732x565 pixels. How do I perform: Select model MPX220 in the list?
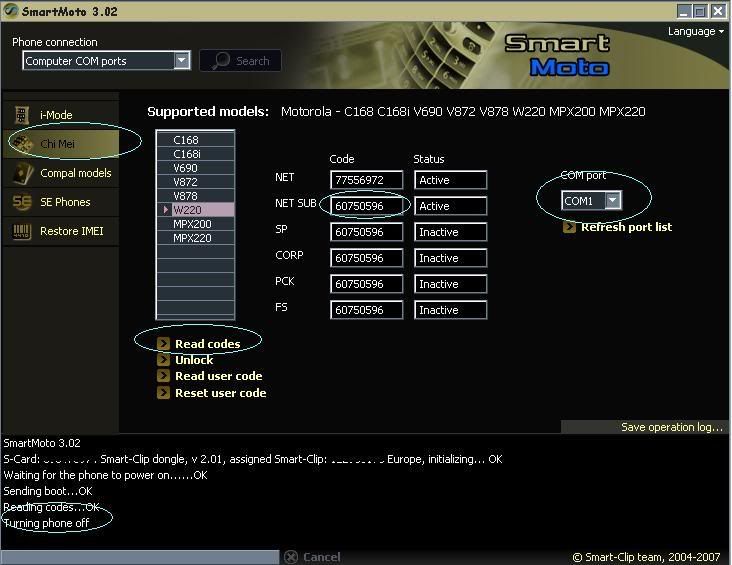[x=196, y=238]
